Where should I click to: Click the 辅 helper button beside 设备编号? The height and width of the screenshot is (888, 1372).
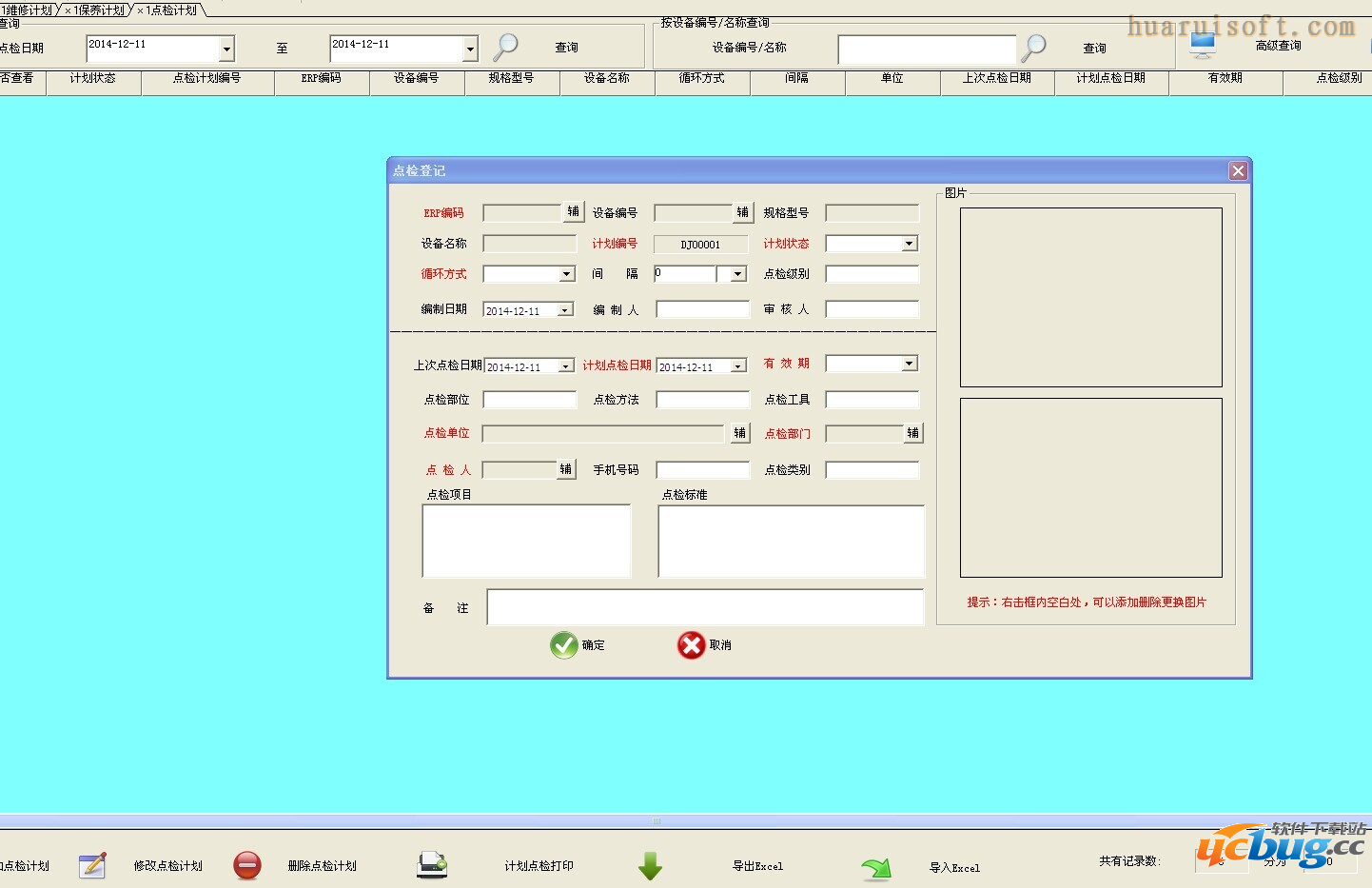tap(743, 212)
